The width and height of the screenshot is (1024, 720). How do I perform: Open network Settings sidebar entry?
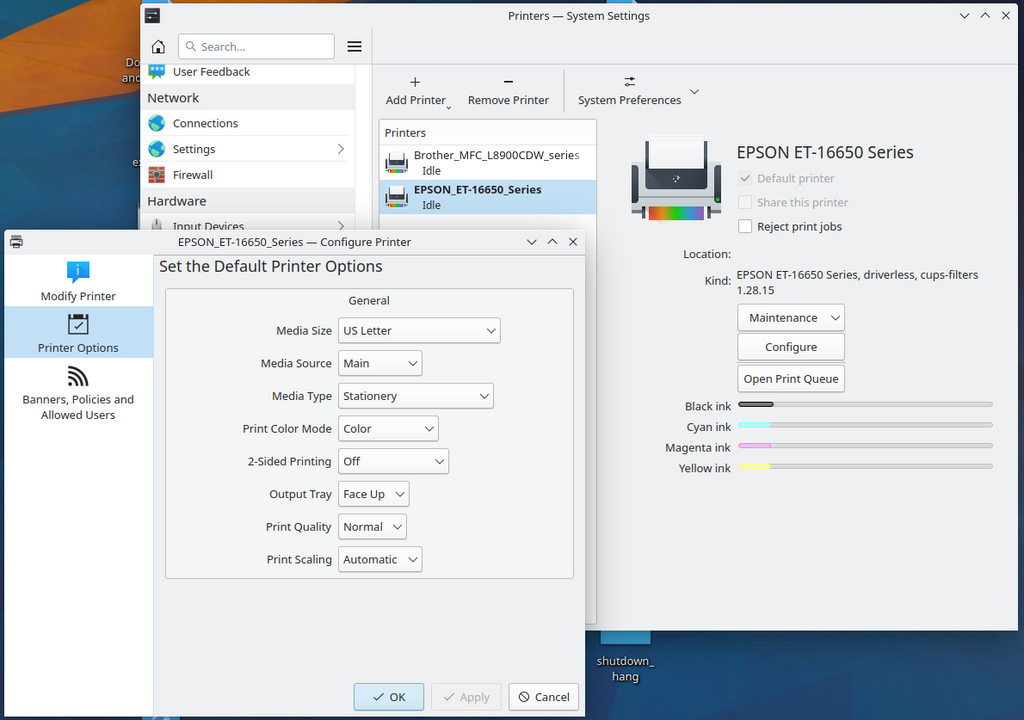click(248, 149)
